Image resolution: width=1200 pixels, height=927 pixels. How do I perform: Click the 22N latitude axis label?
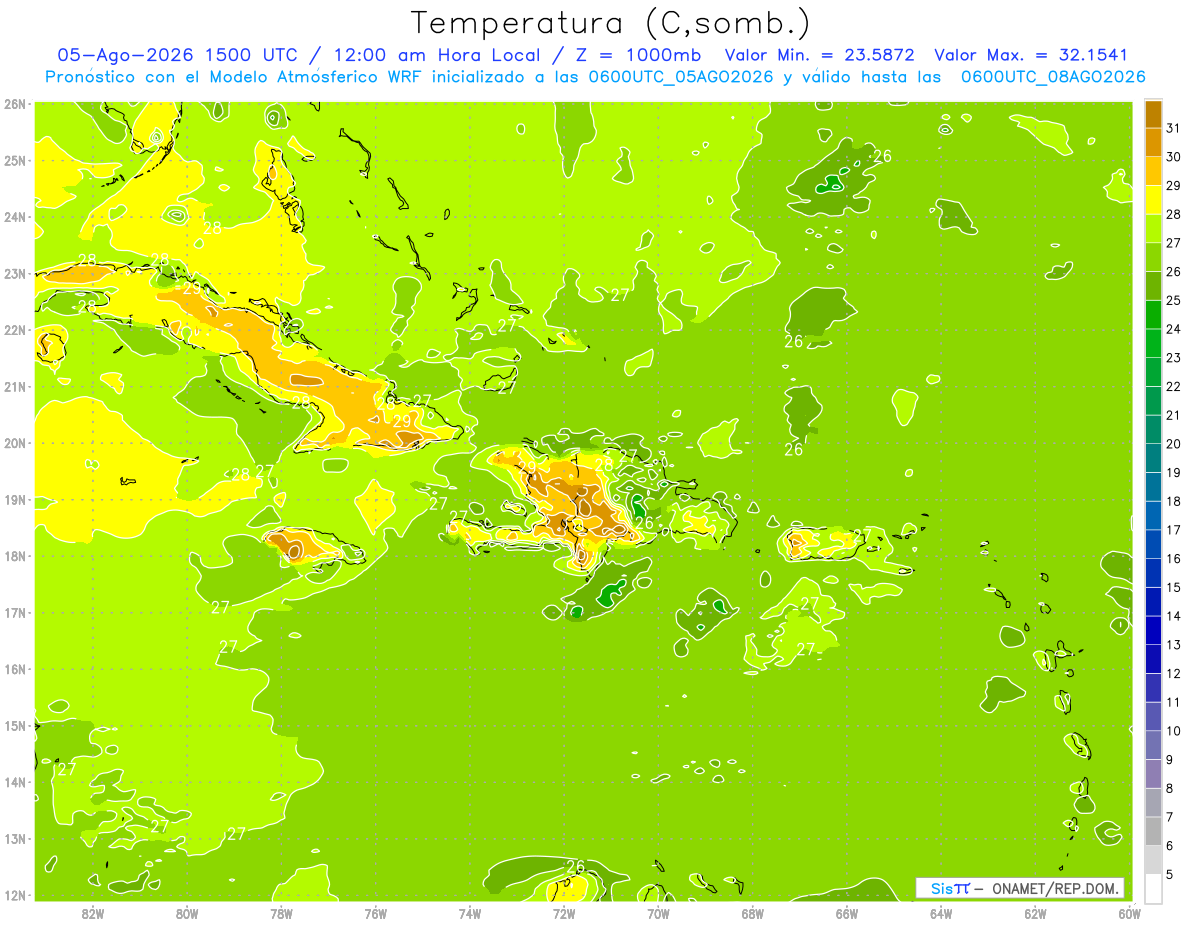click(15, 330)
